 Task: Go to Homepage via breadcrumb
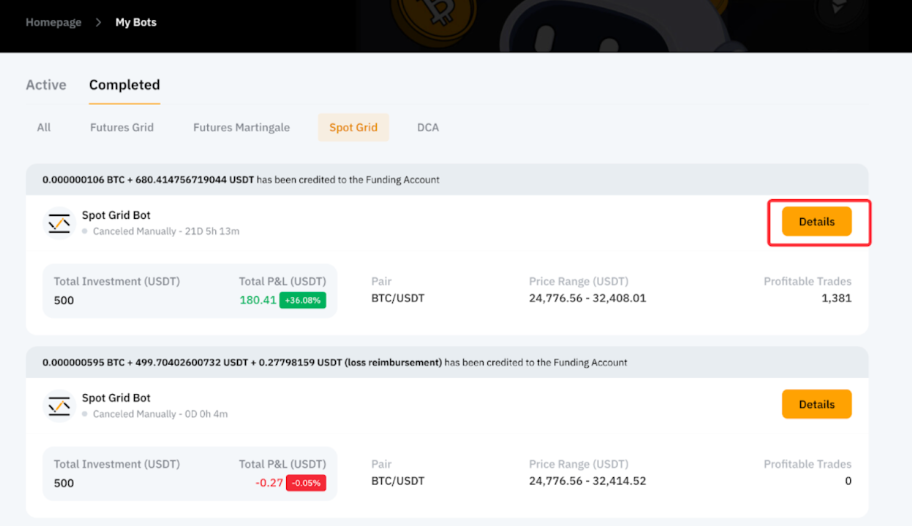(x=53, y=22)
